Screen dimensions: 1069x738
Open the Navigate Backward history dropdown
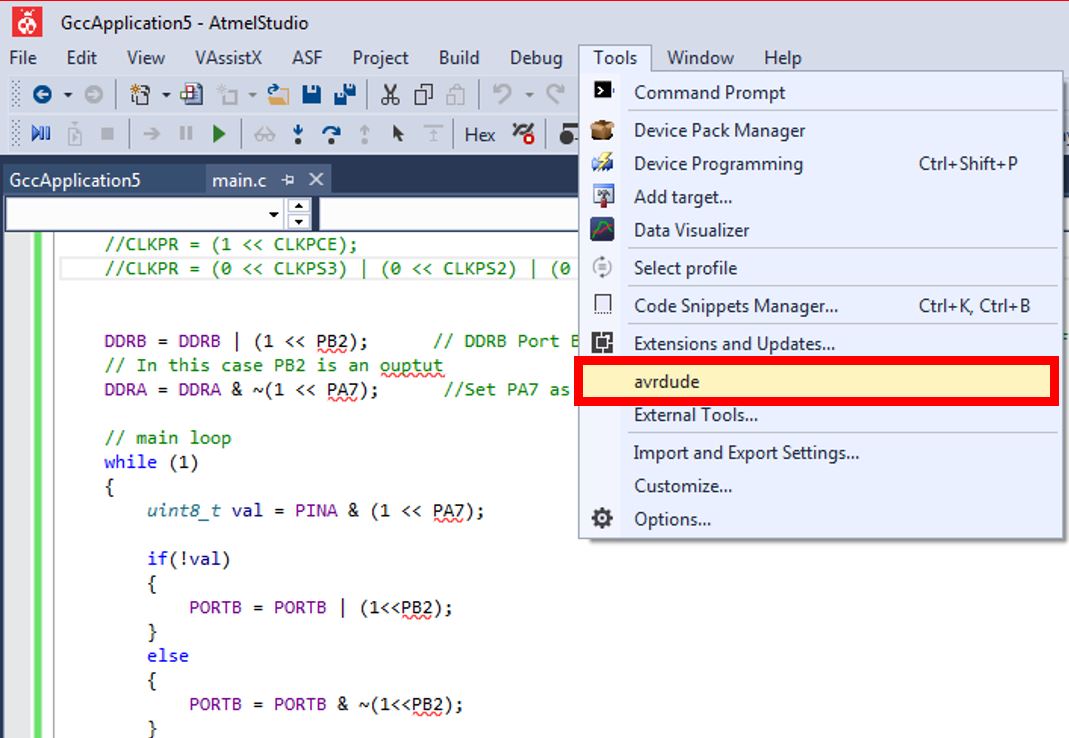coord(67,95)
